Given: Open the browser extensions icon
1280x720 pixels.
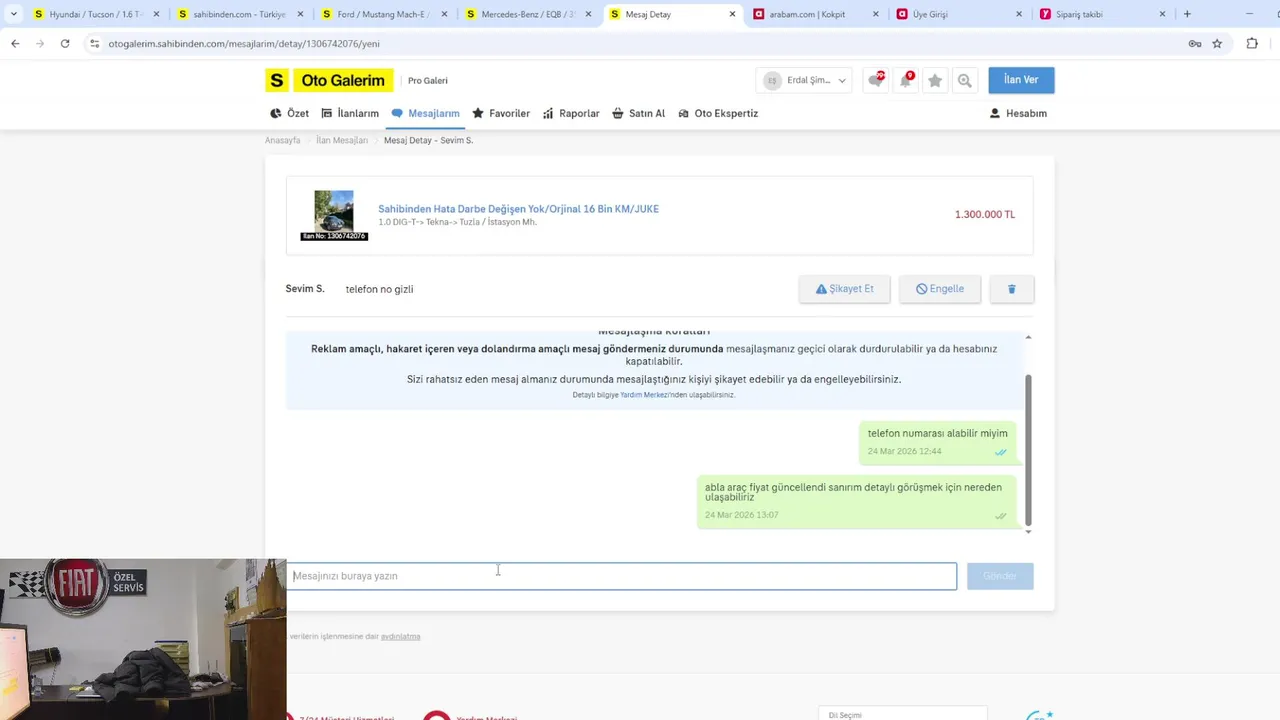Looking at the screenshot, I should (x=1252, y=44).
